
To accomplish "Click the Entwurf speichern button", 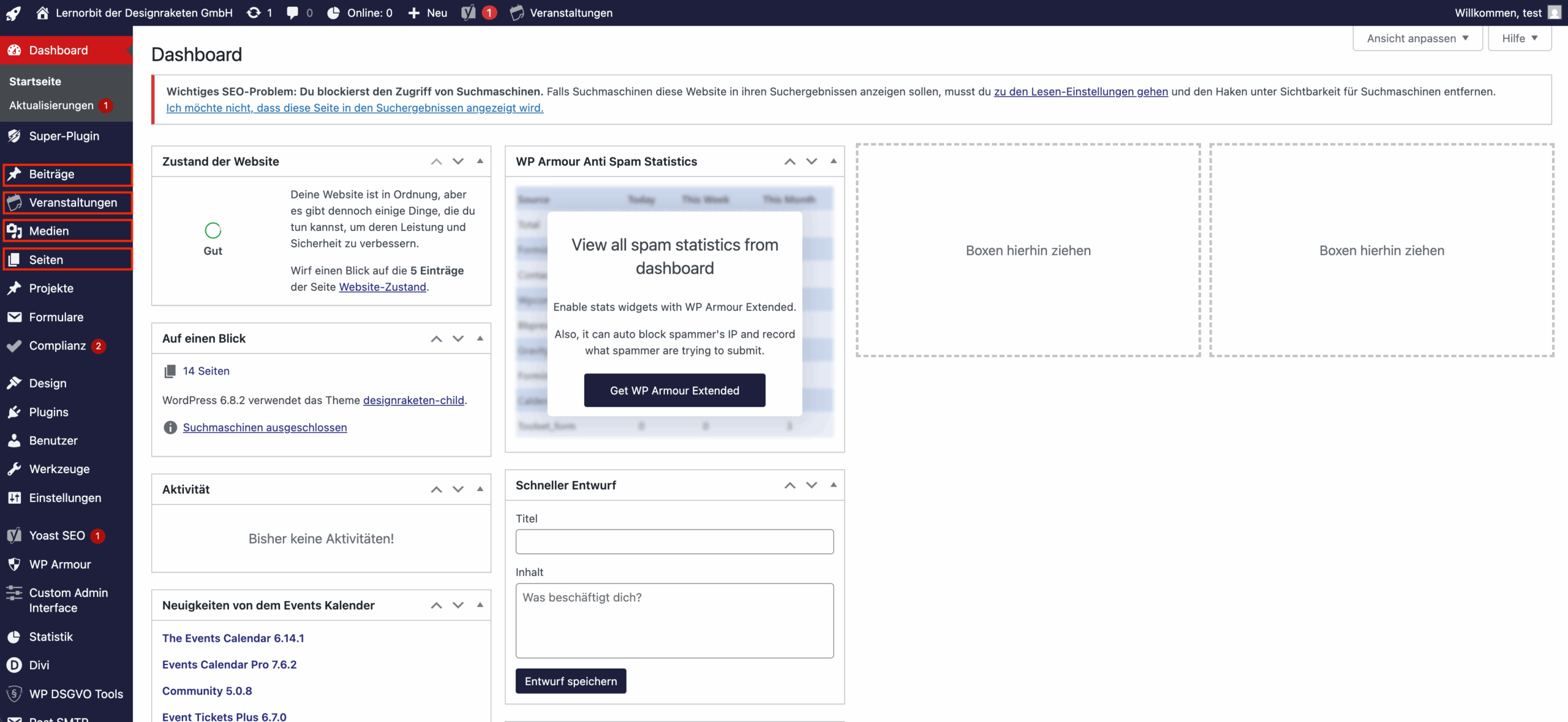I will pos(570,681).
